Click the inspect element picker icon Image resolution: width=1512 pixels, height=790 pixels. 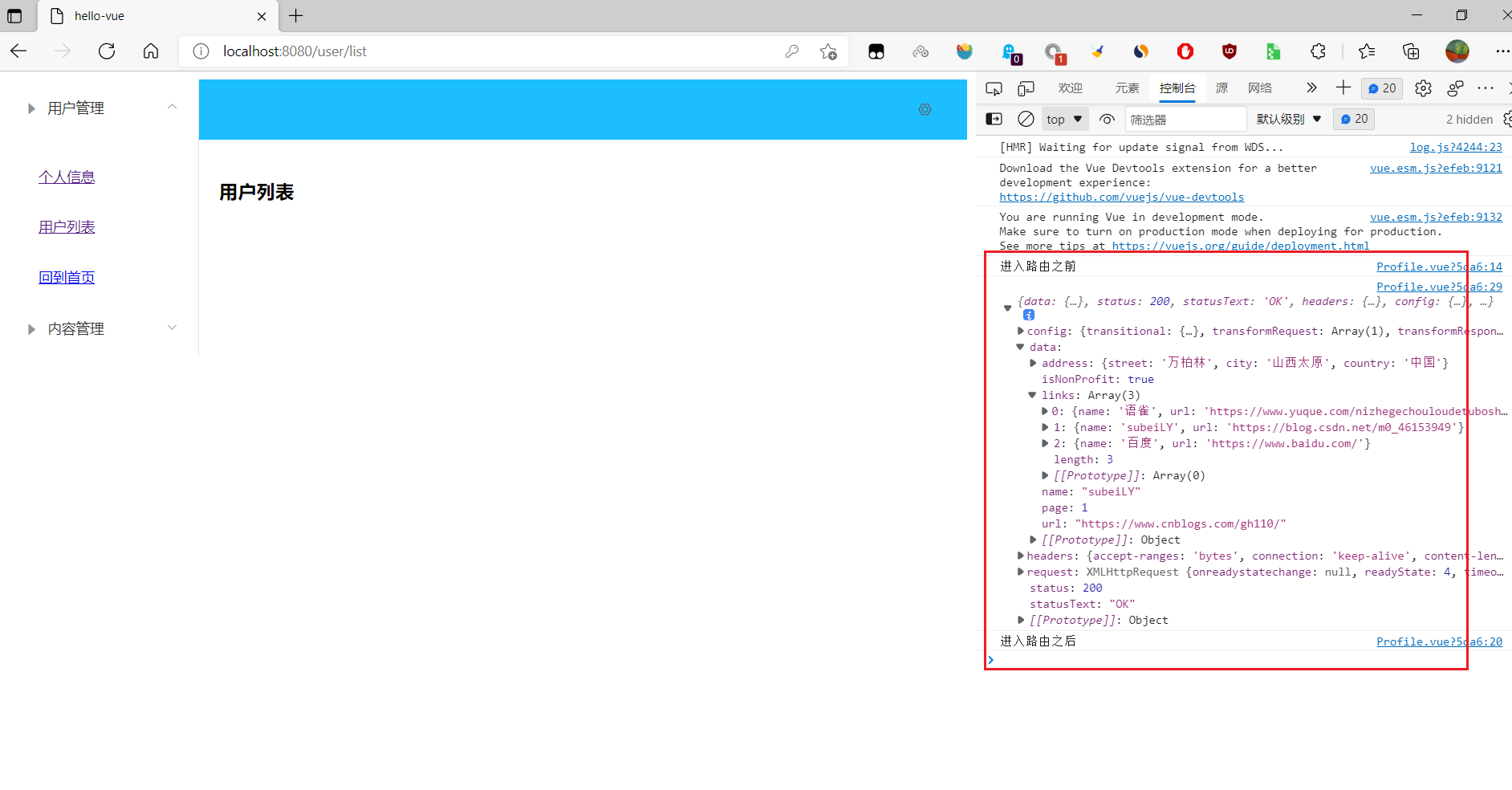tap(994, 88)
